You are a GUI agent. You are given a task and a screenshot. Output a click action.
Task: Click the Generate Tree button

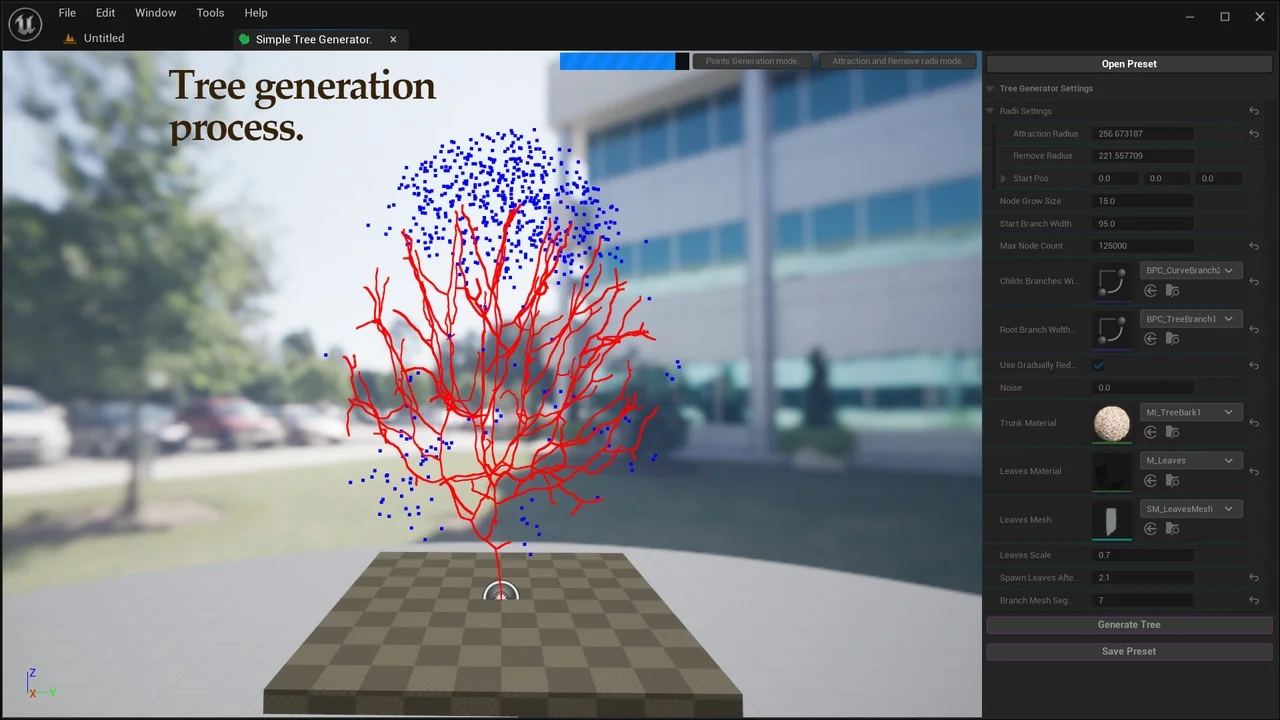click(1129, 625)
